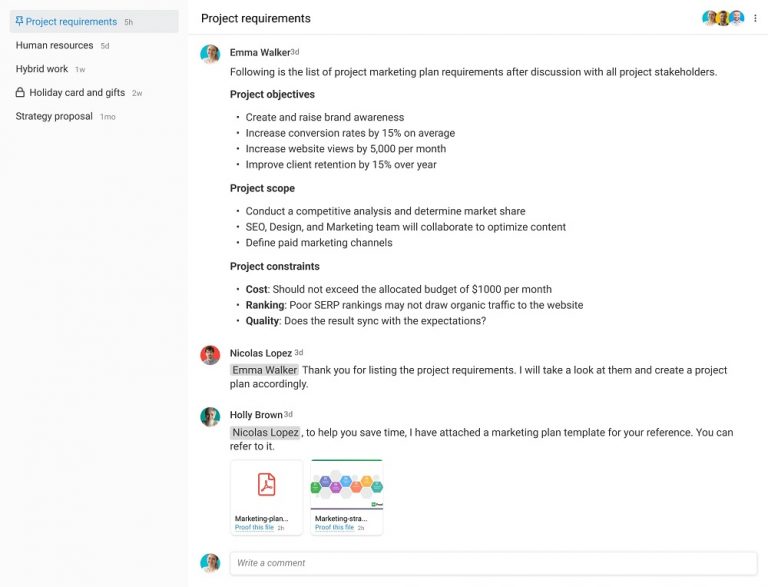This screenshot has width=768, height=587.
Task: Click your avatar beside the comment box
Action: point(210,563)
